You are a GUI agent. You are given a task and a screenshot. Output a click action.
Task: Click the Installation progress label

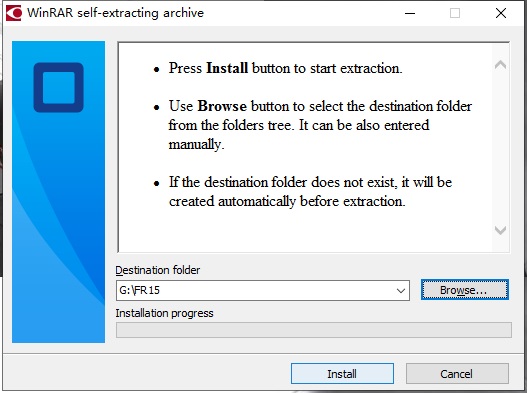coord(164,313)
